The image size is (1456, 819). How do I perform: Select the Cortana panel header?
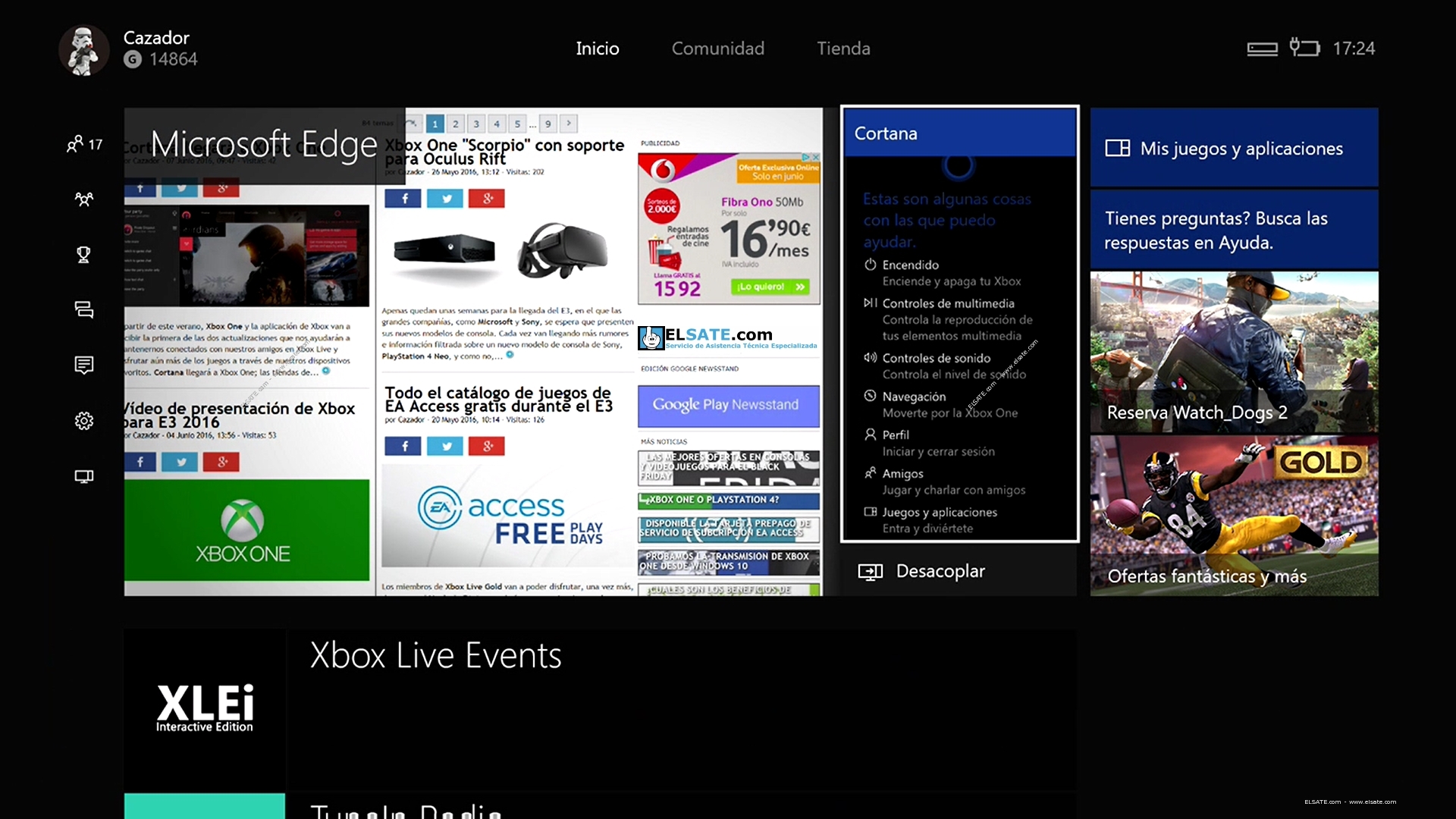[959, 133]
